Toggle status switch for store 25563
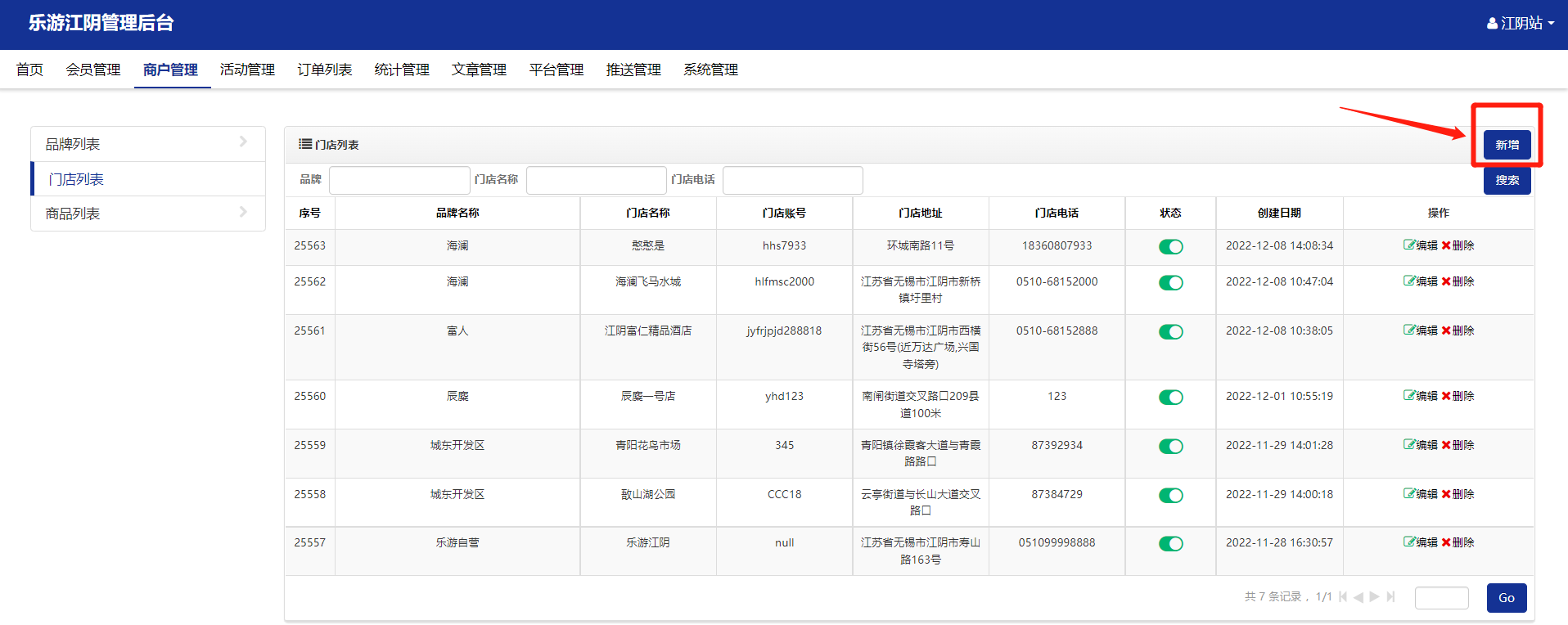Viewport: 1568px width, 625px height. 1170,247
